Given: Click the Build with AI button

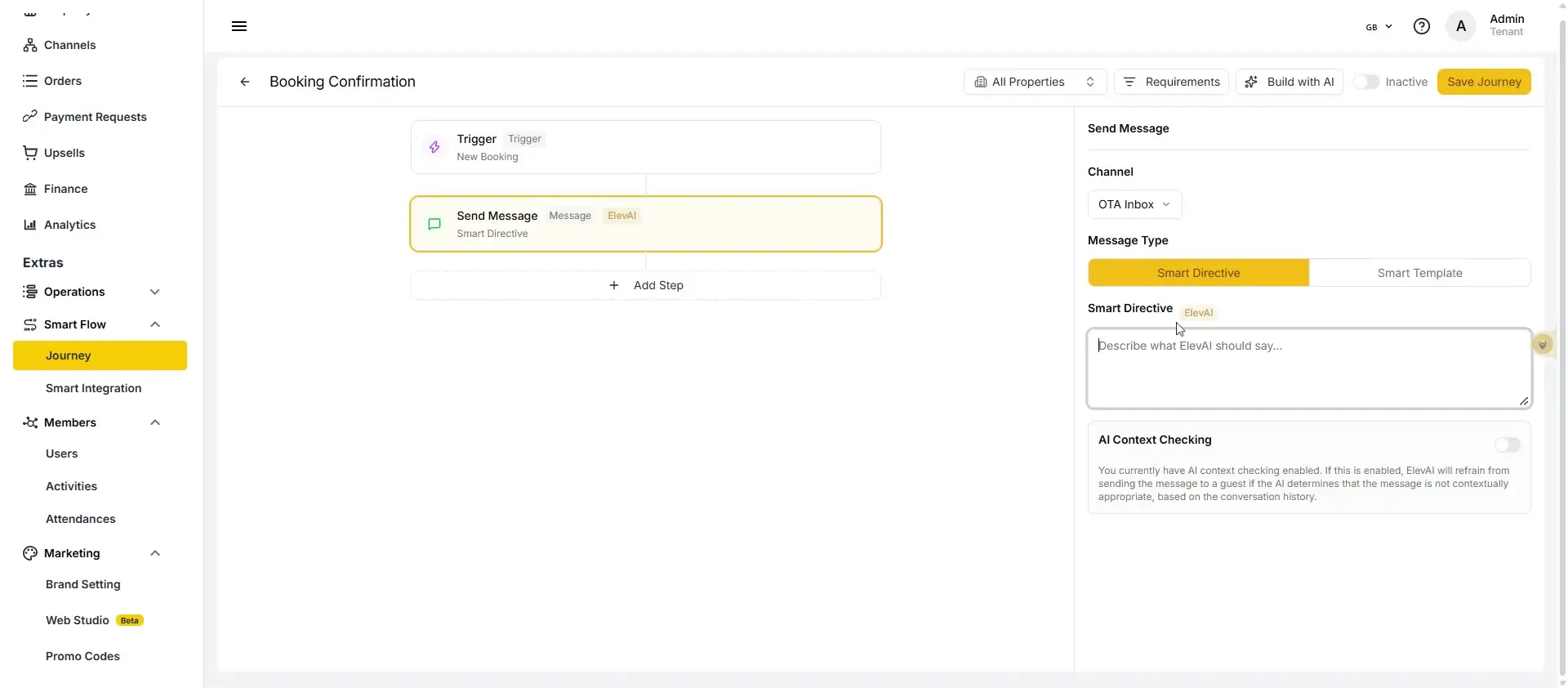Looking at the screenshot, I should point(1290,82).
